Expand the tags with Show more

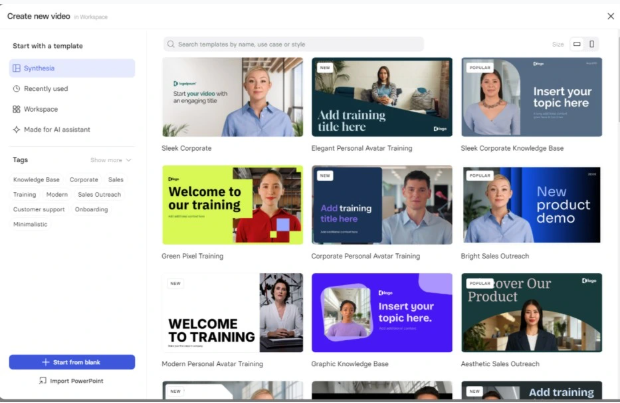(111, 160)
